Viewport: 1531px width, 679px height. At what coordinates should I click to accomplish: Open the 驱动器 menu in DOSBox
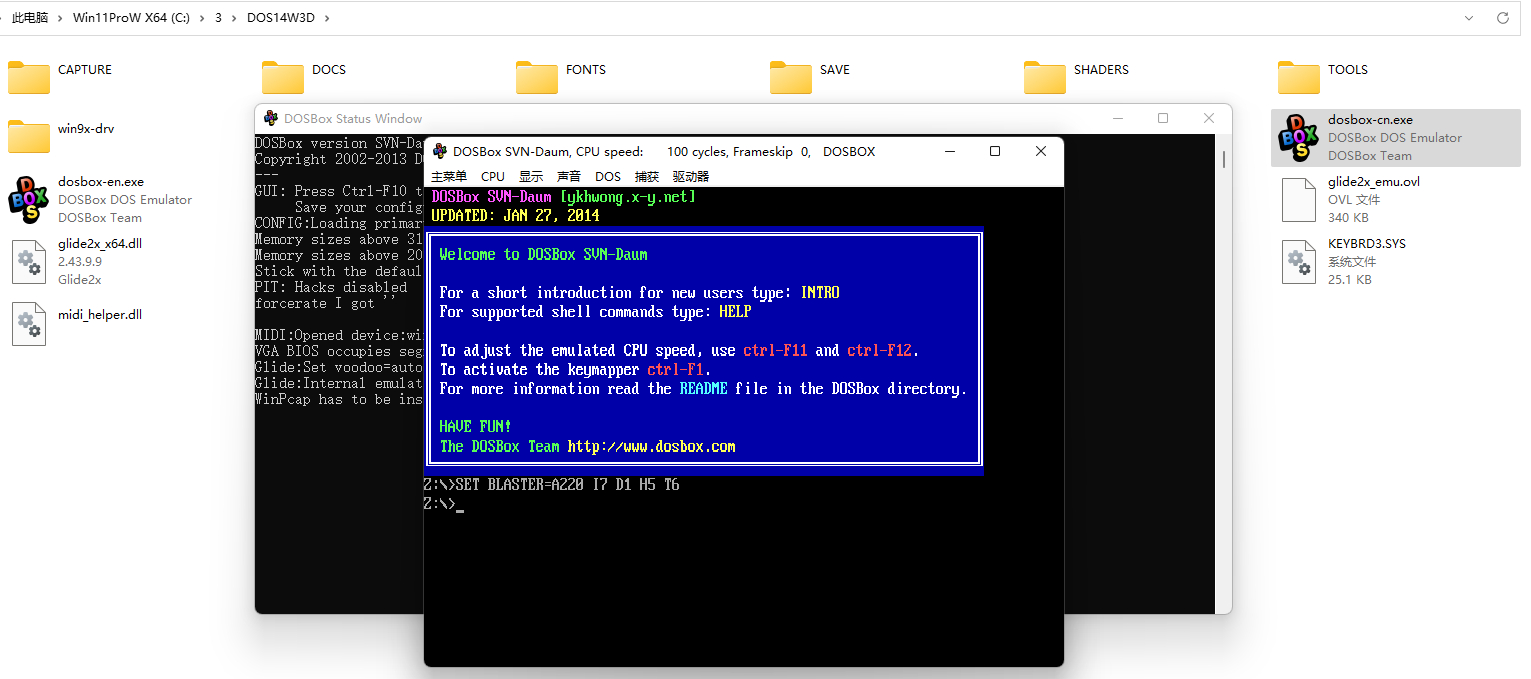tap(691, 177)
